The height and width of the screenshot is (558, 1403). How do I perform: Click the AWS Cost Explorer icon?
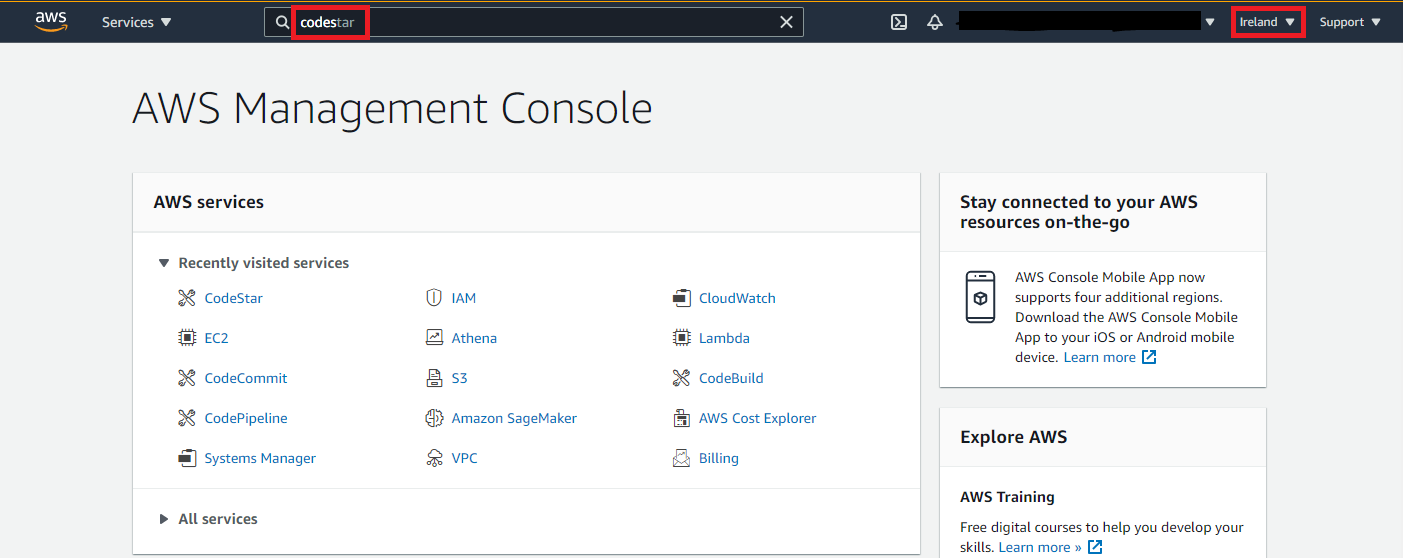pos(681,418)
